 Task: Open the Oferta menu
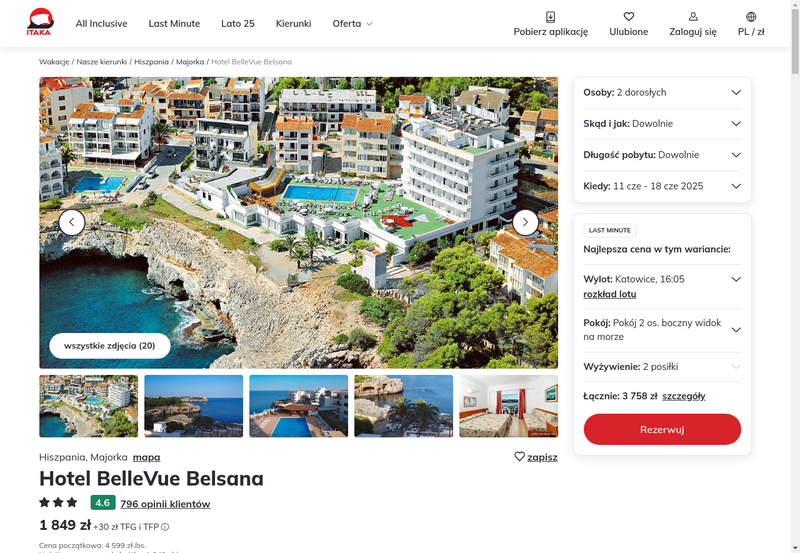point(352,23)
